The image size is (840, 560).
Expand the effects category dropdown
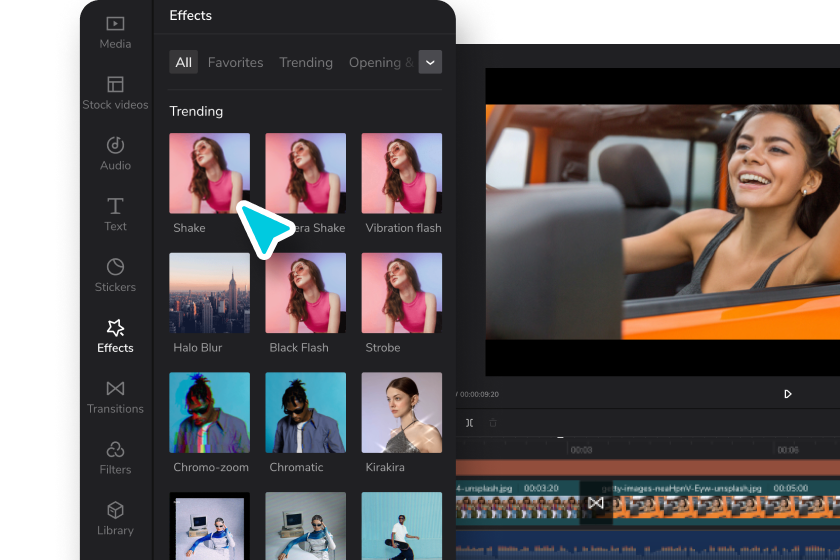[x=430, y=62]
